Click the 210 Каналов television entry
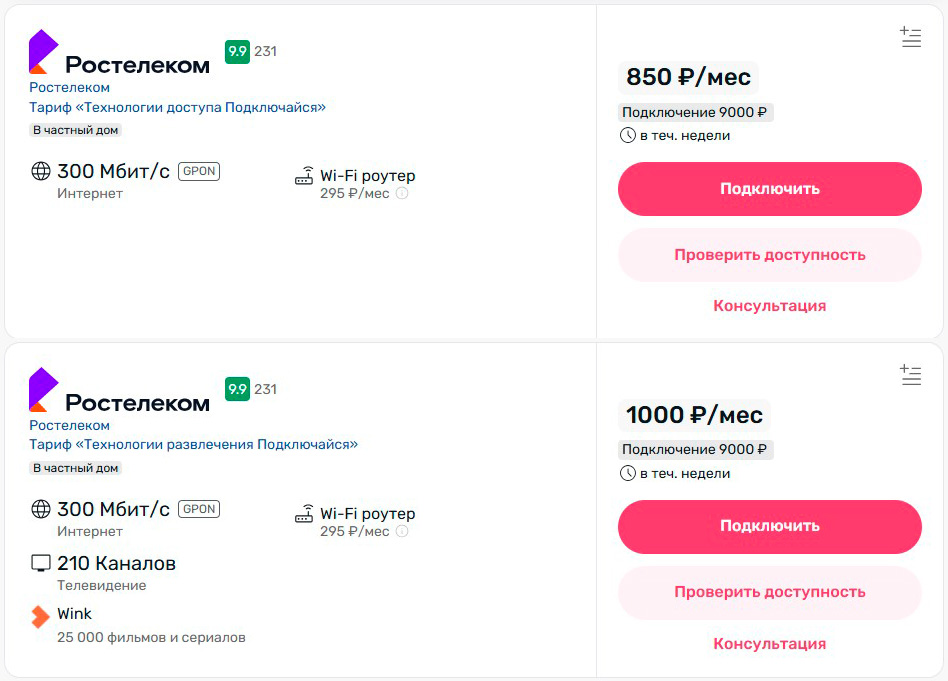The height and width of the screenshot is (681, 948). point(116,564)
